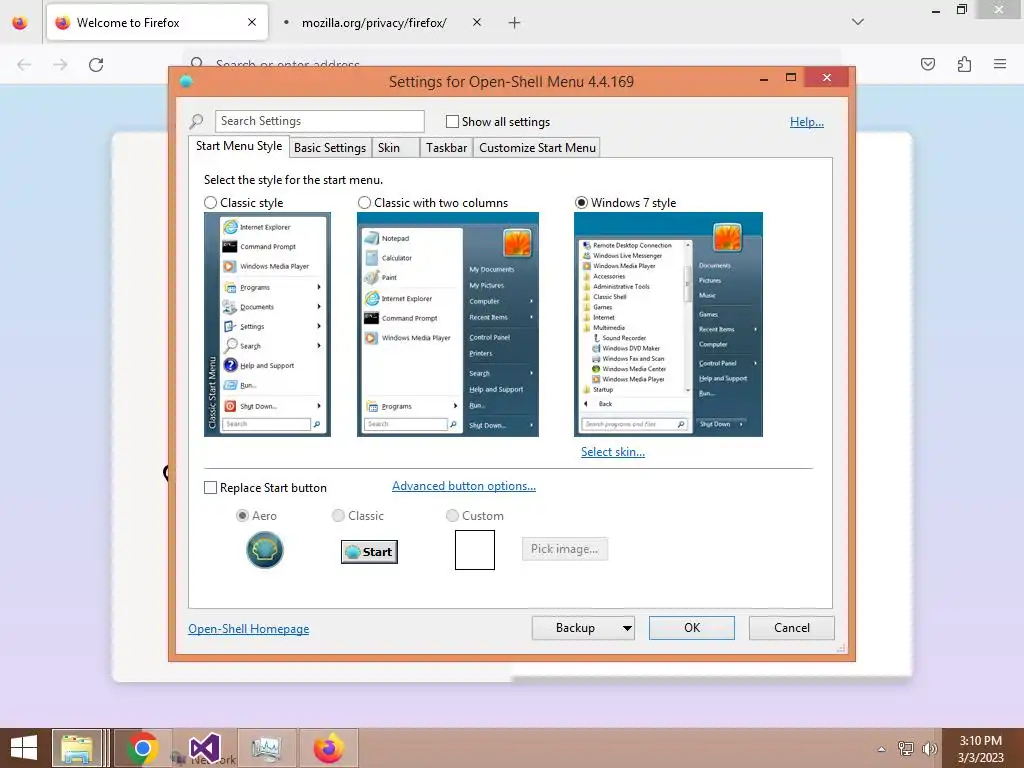Open the Backup dropdown arrow

(x=627, y=628)
